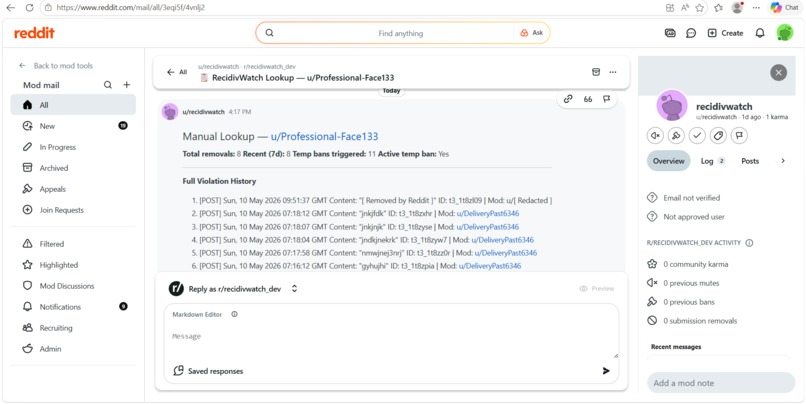806x404 pixels.
Task: Open Saved responses
Action: 208,371
